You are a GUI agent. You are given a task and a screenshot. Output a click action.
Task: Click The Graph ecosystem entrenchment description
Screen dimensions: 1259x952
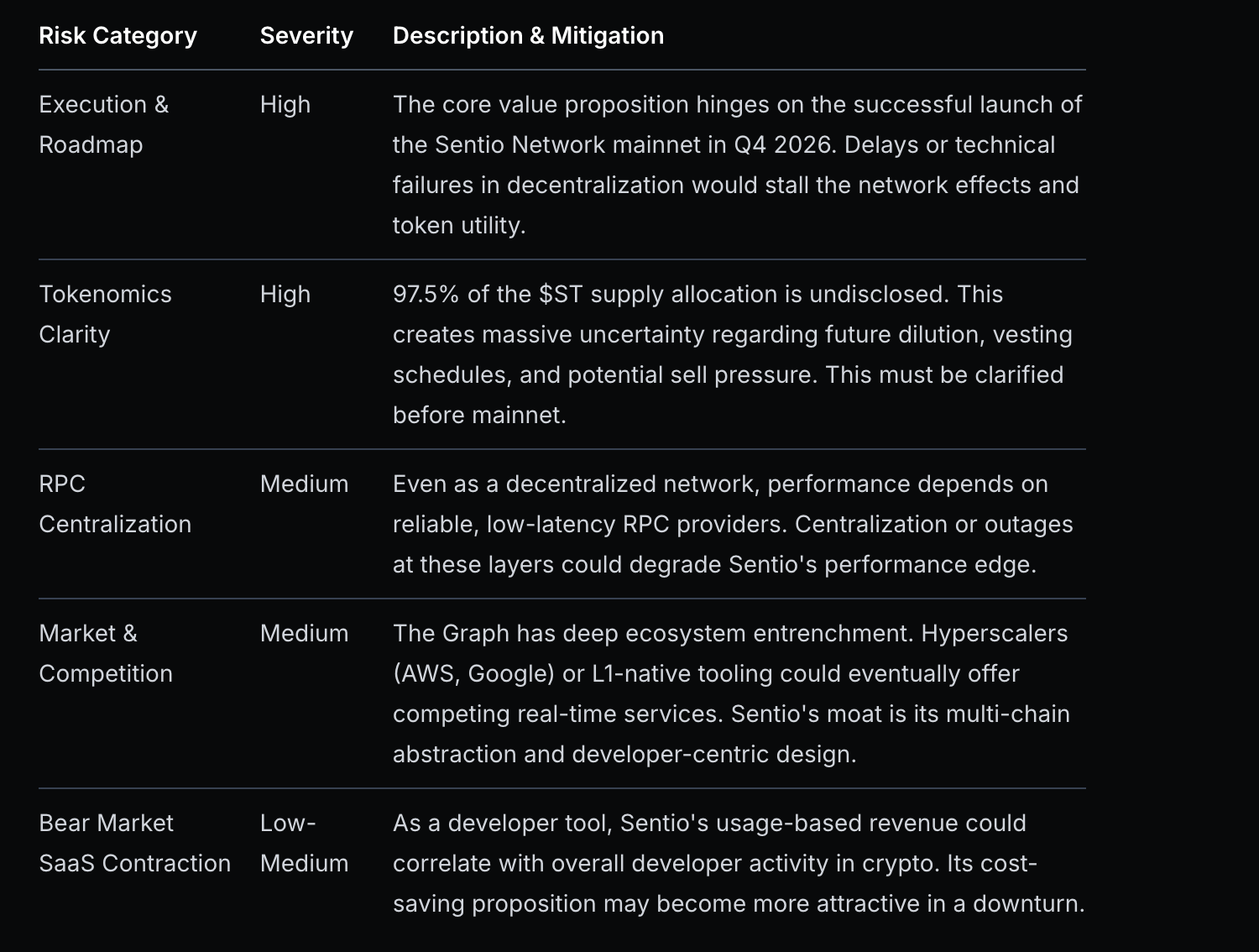[732, 693]
